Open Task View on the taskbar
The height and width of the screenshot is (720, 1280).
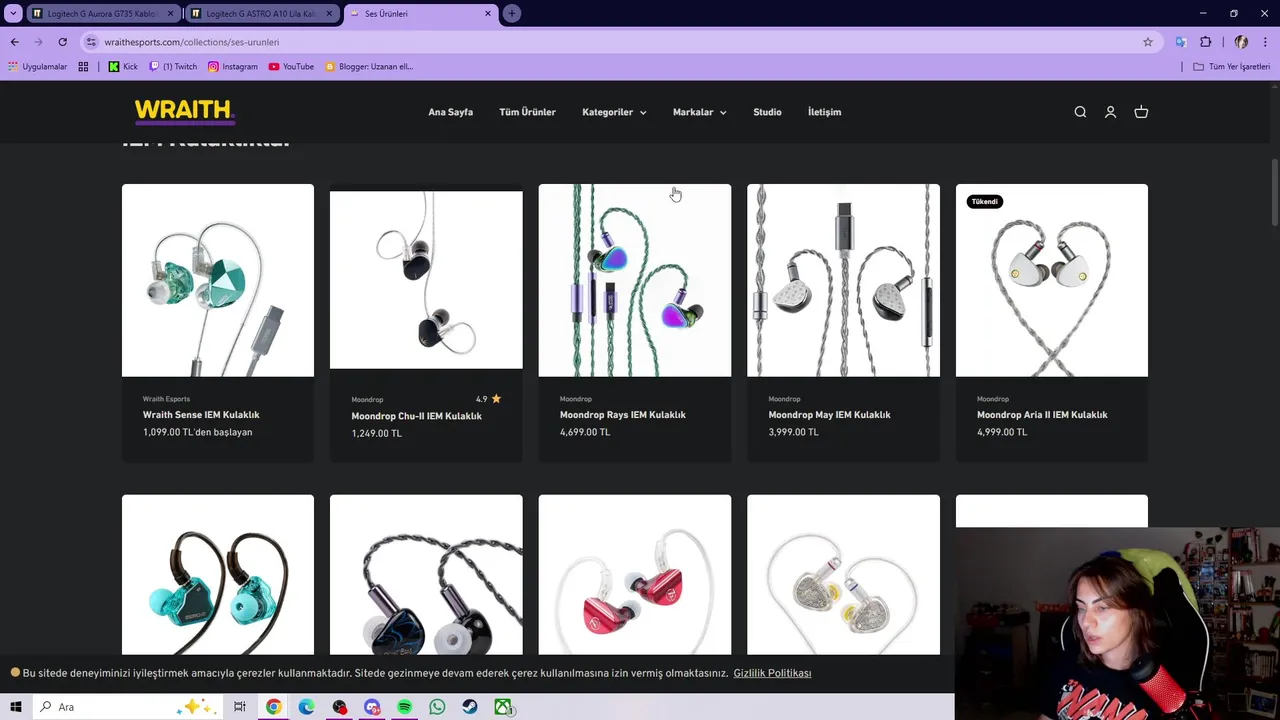[240, 707]
